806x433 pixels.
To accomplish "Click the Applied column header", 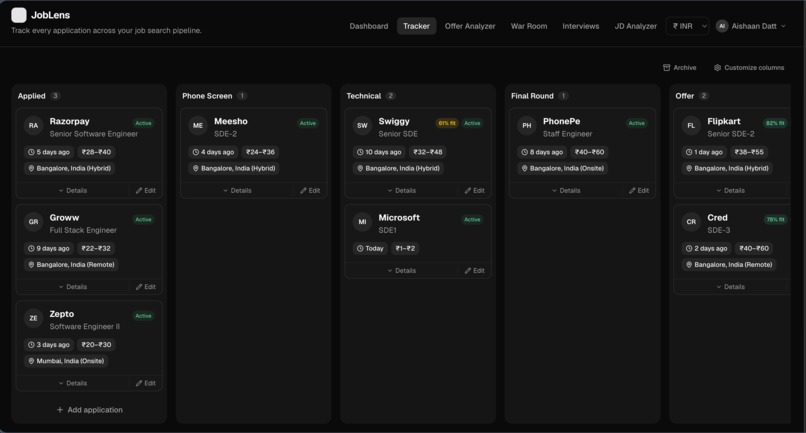I will pyautogui.click(x=31, y=96).
